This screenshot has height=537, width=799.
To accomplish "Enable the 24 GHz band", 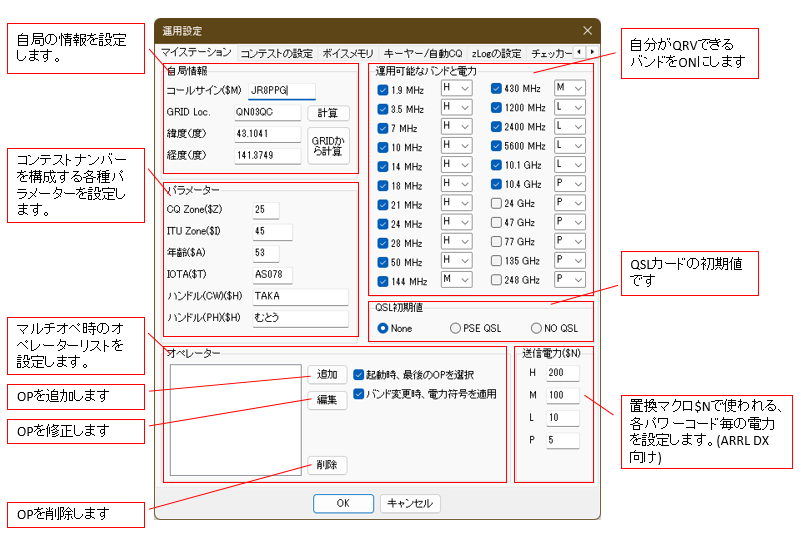I will pos(496,203).
